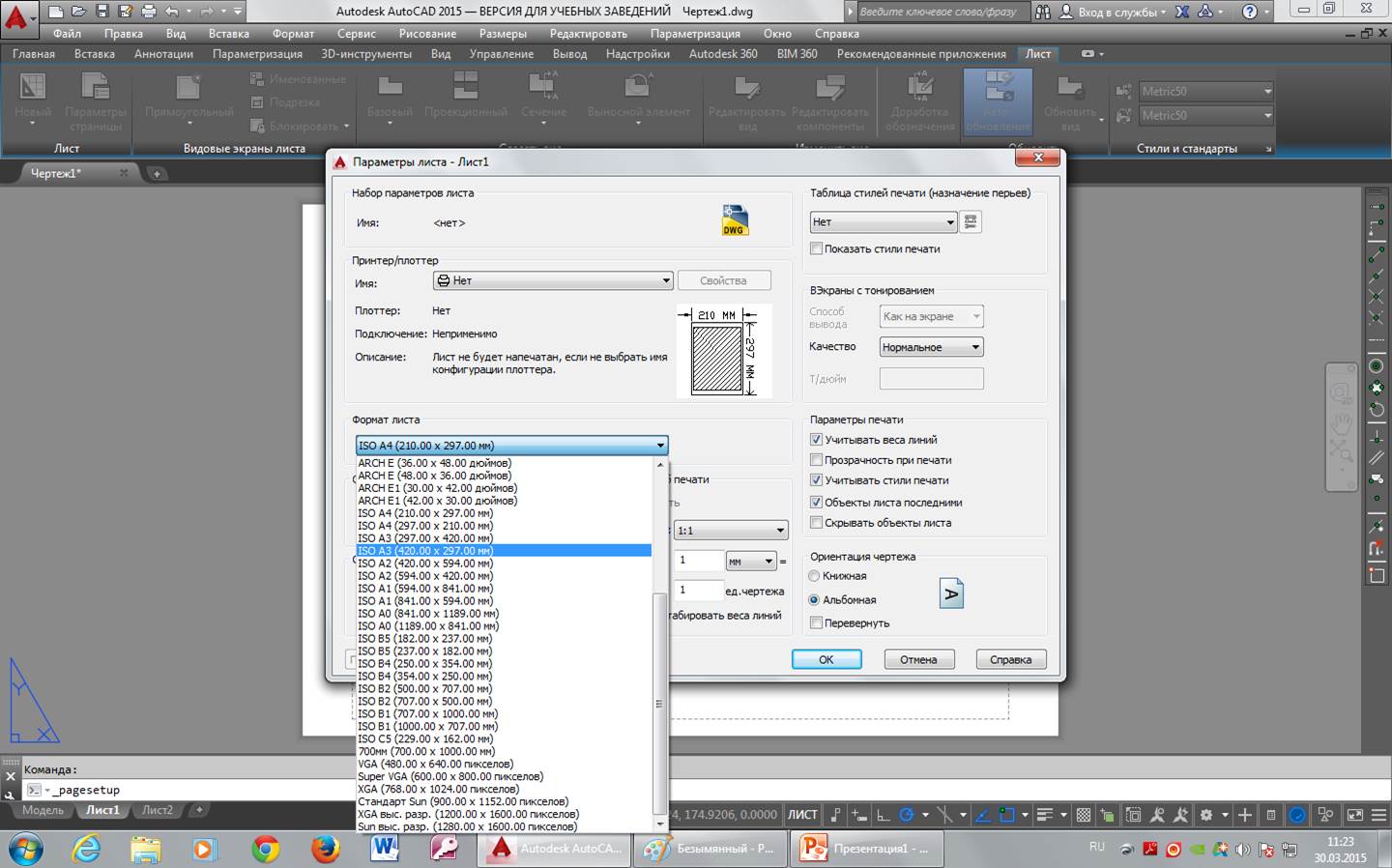
Task: Open the AutoCAD application menu button
Action: (x=17, y=16)
